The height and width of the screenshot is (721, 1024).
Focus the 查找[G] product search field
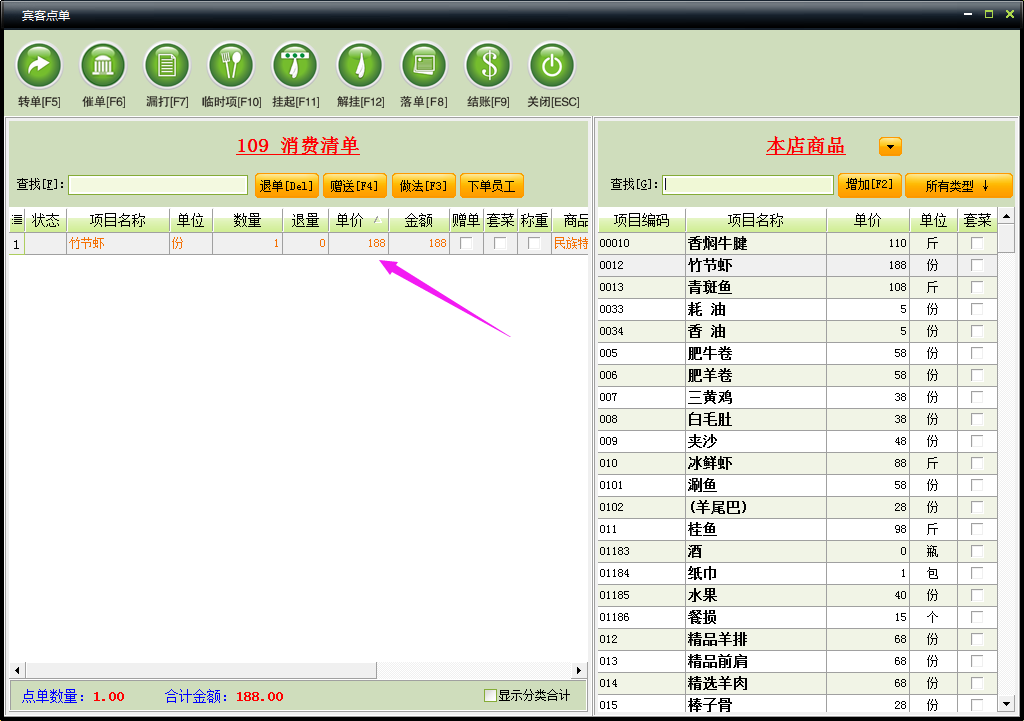click(x=748, y=185)
